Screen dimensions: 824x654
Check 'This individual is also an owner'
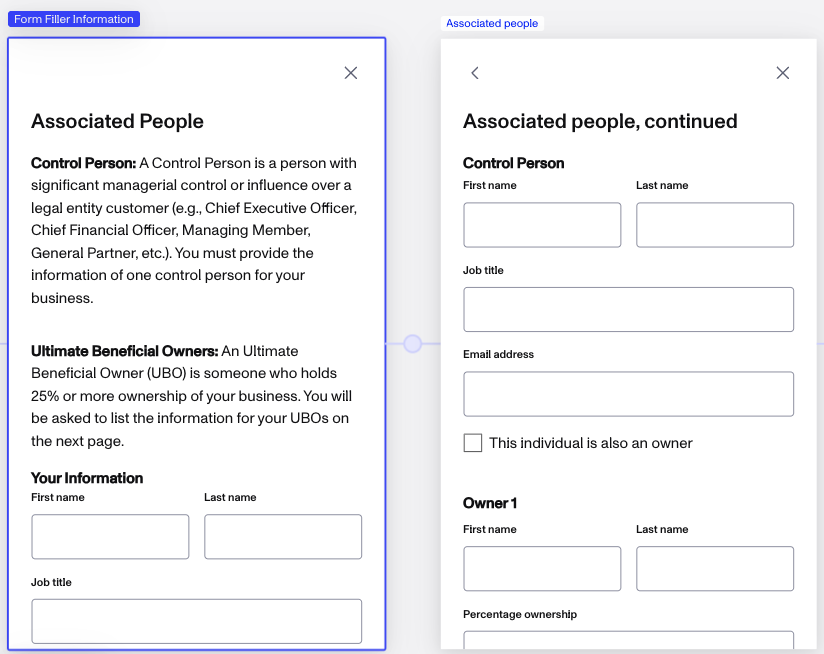(x=472, y=442)
